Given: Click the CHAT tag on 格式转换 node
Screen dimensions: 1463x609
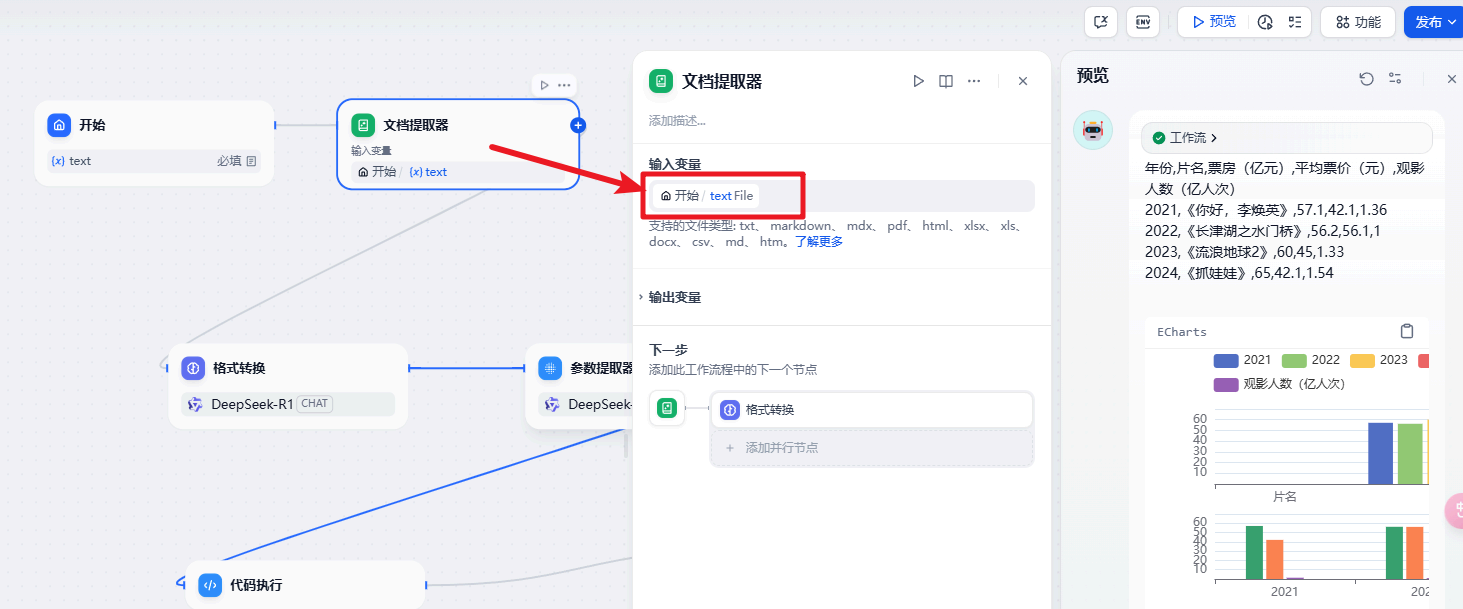Looking at the screenshot, I should click(x=315, y=404).
